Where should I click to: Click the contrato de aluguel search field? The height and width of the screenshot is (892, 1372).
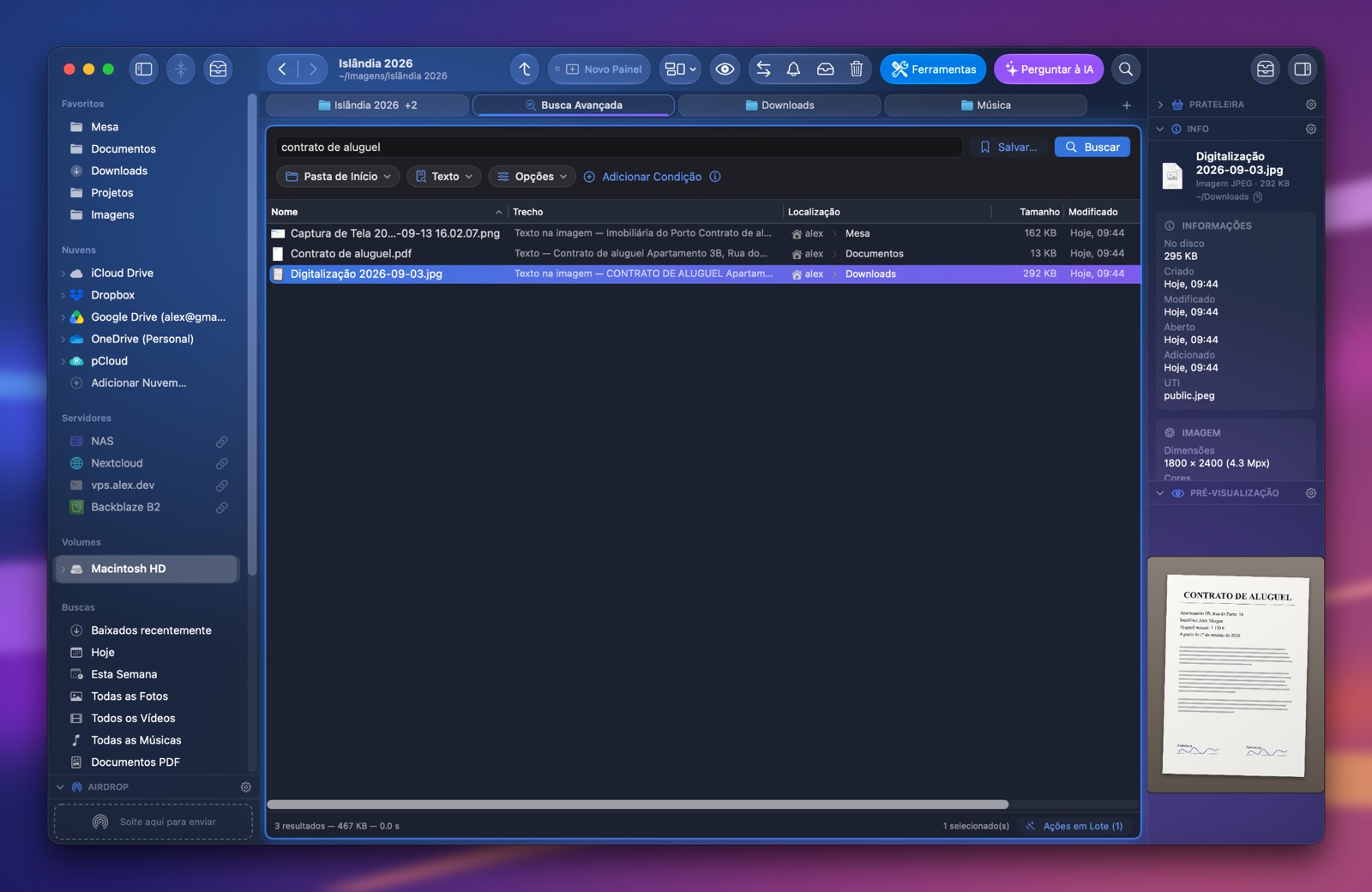tap(618, 148)
